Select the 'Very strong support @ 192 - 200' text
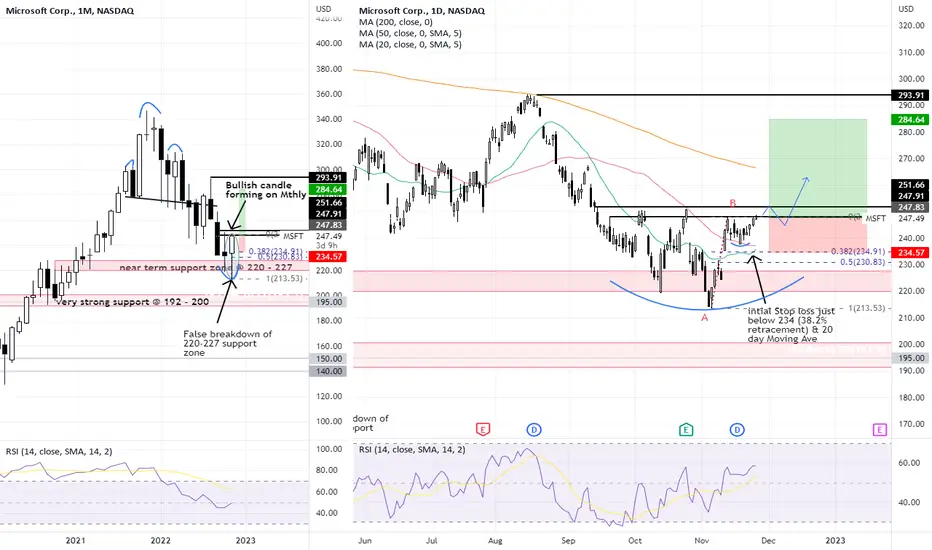 pyautogui.click(x=132, y=302)
